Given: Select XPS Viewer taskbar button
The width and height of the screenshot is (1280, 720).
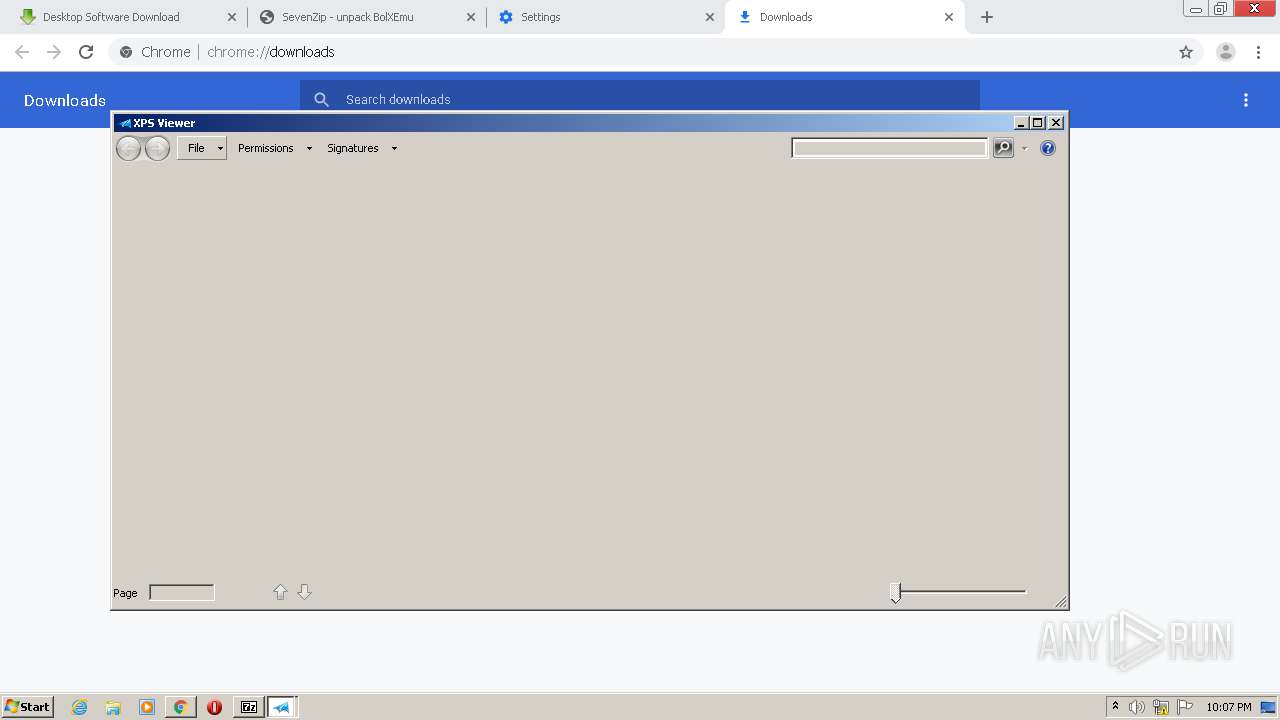Looking at the screenshot, I should coord(282,707).
